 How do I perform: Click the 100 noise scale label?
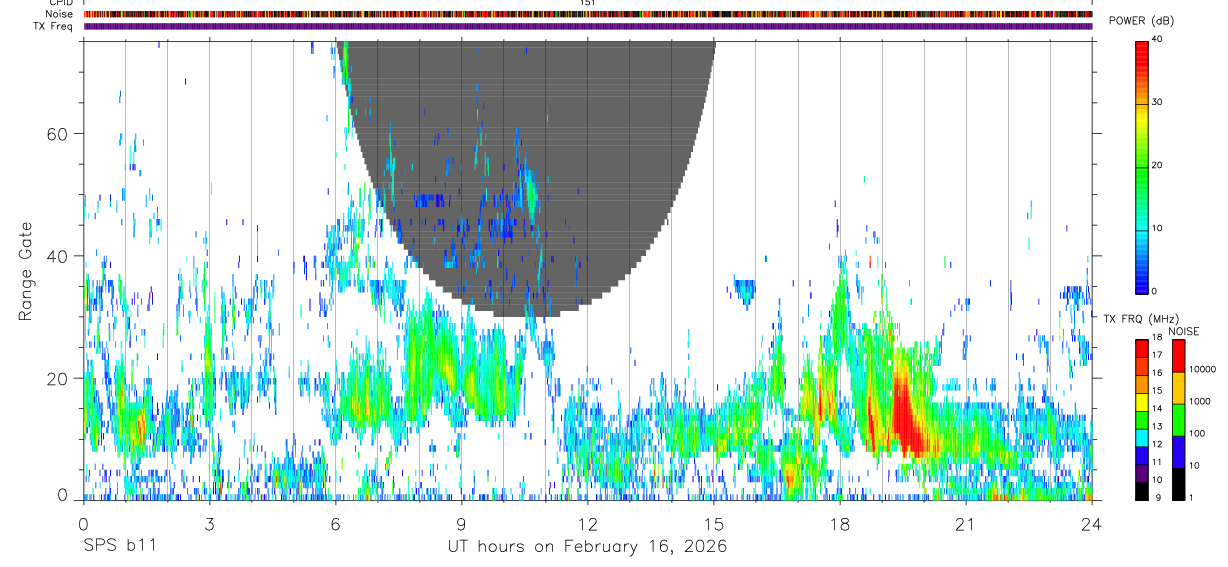tap(1196, 433)
